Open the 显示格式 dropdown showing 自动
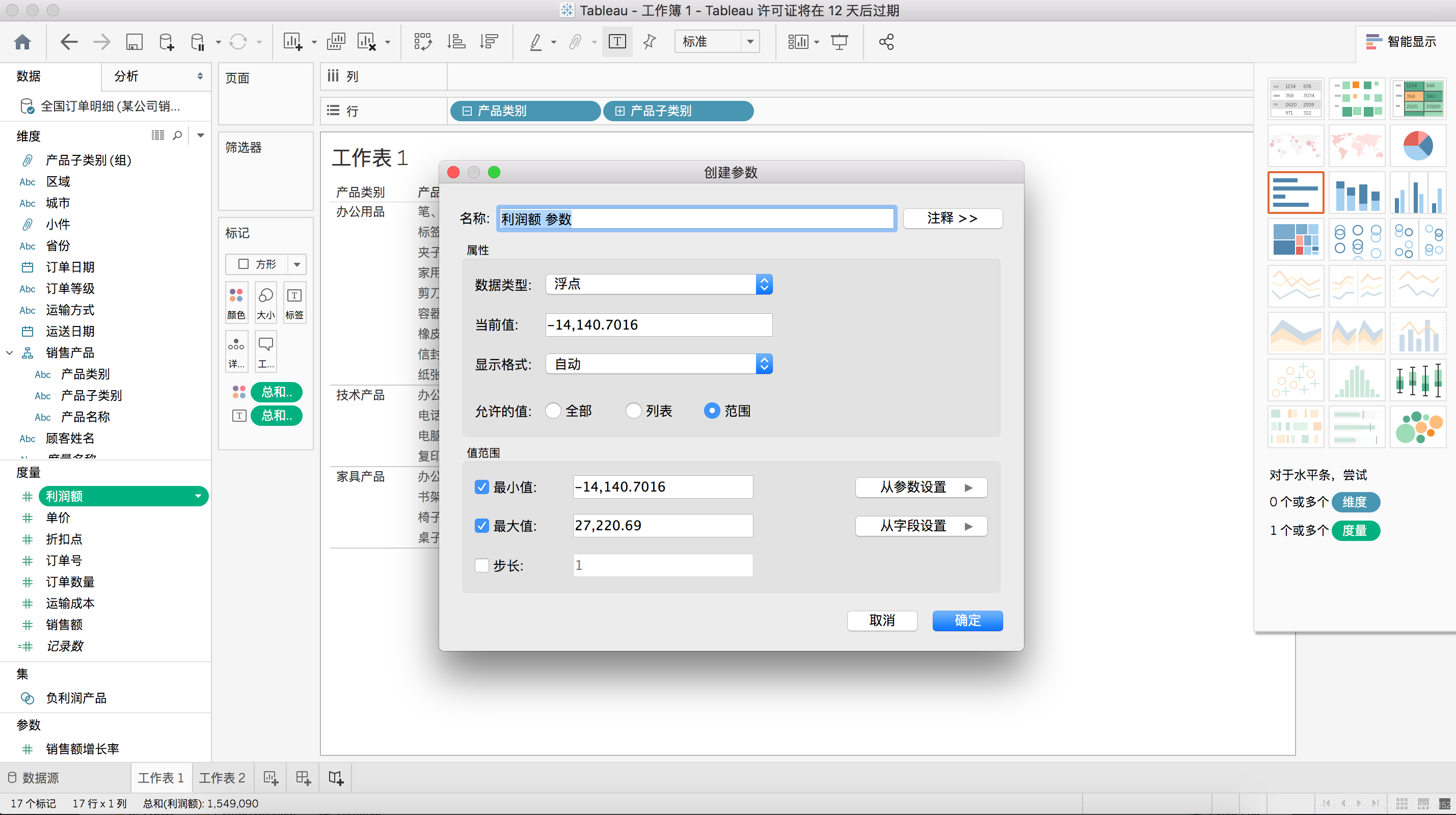 coord(659,364)
